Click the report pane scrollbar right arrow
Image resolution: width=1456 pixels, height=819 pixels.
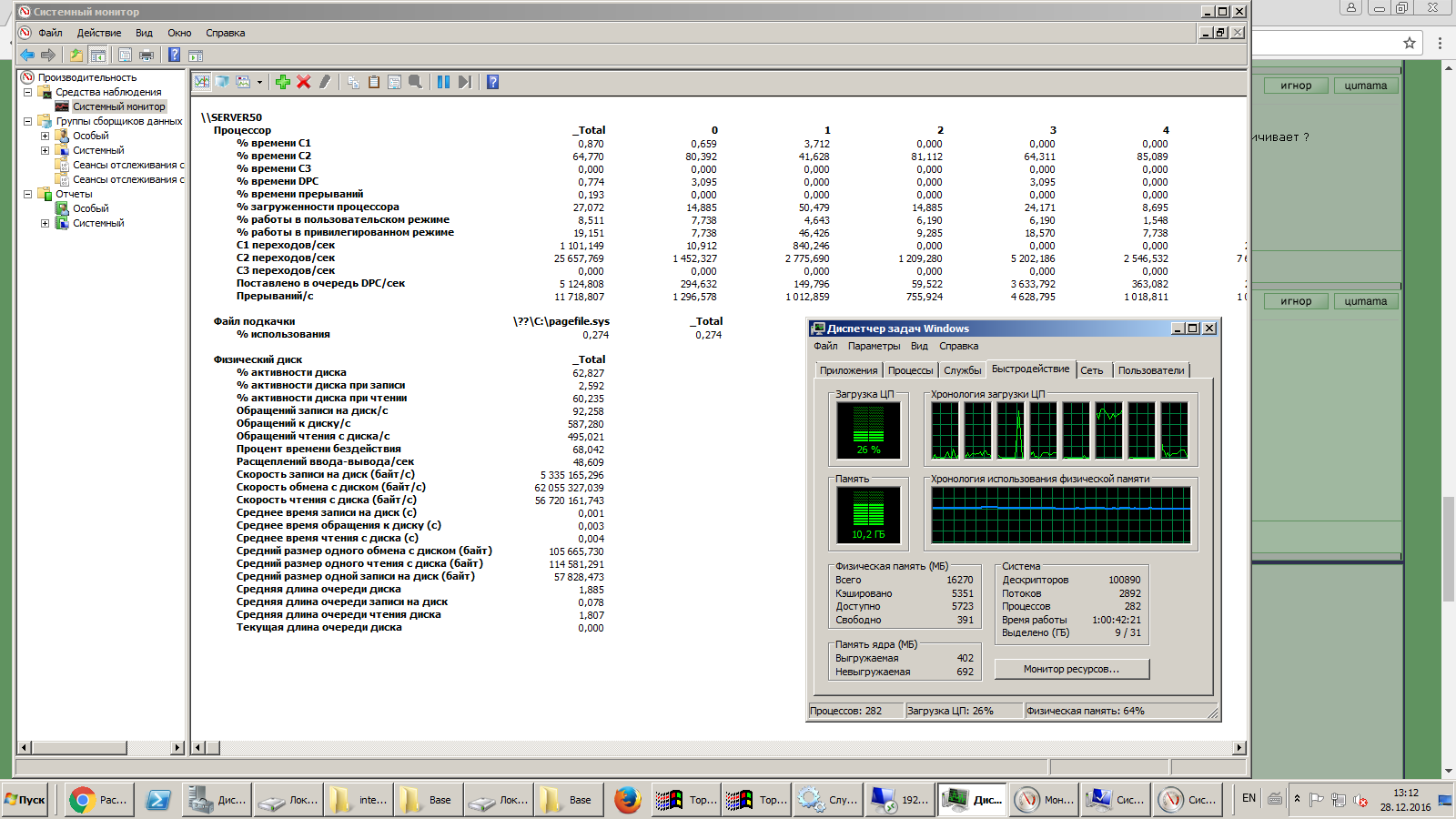1239,748
